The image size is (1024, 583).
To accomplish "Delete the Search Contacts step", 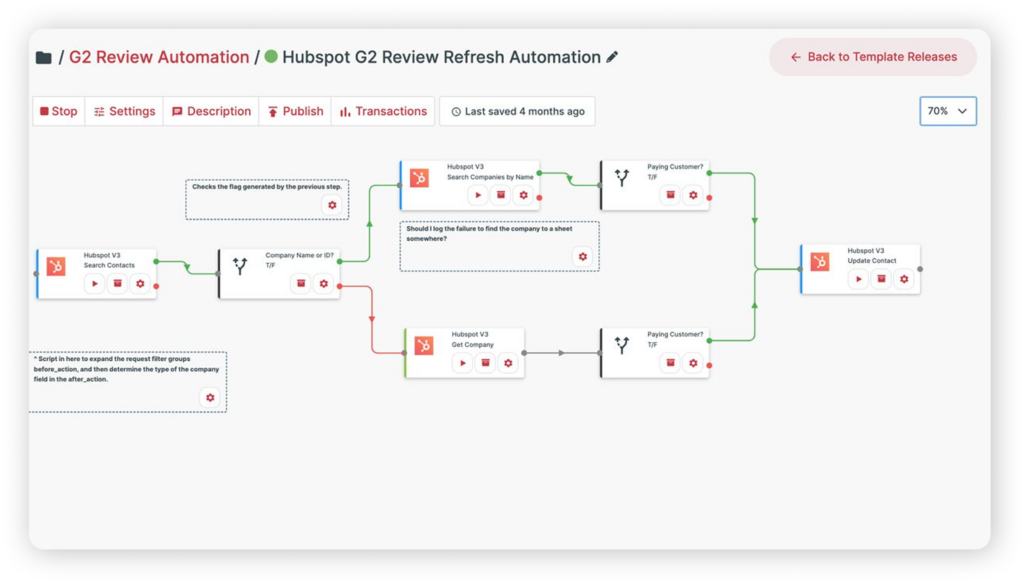I will [x=118, y=284].
